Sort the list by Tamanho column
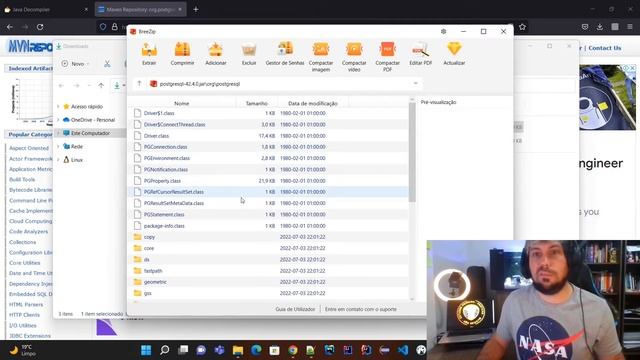Viewport: 640px width, 360px height. [256, 104]
